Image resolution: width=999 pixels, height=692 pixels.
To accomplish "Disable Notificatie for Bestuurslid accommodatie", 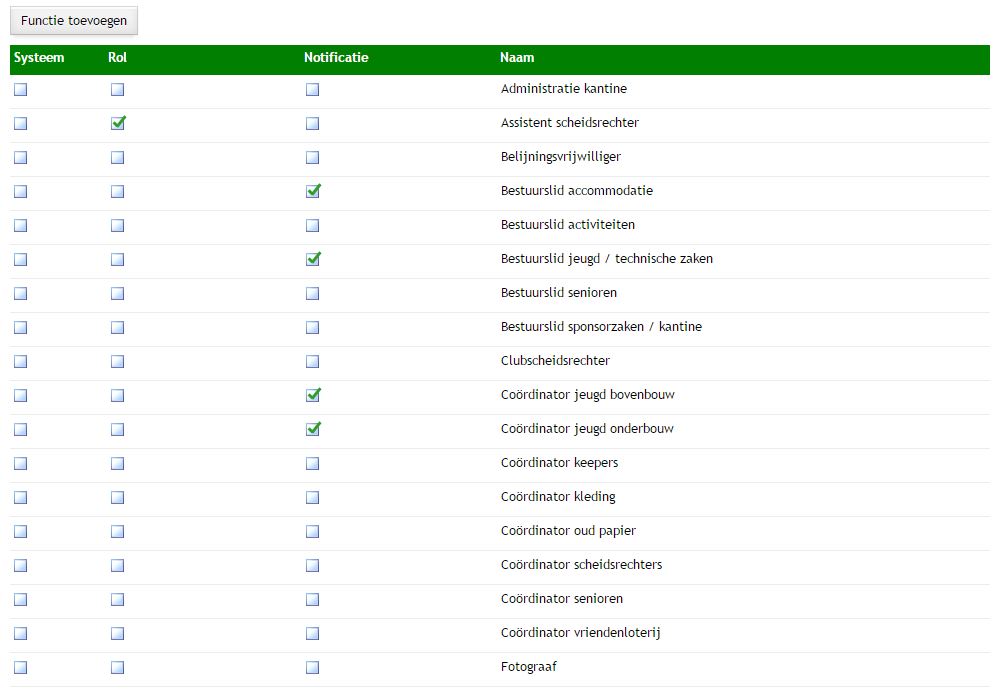I will pyautogui.click(x=313, y=191).
